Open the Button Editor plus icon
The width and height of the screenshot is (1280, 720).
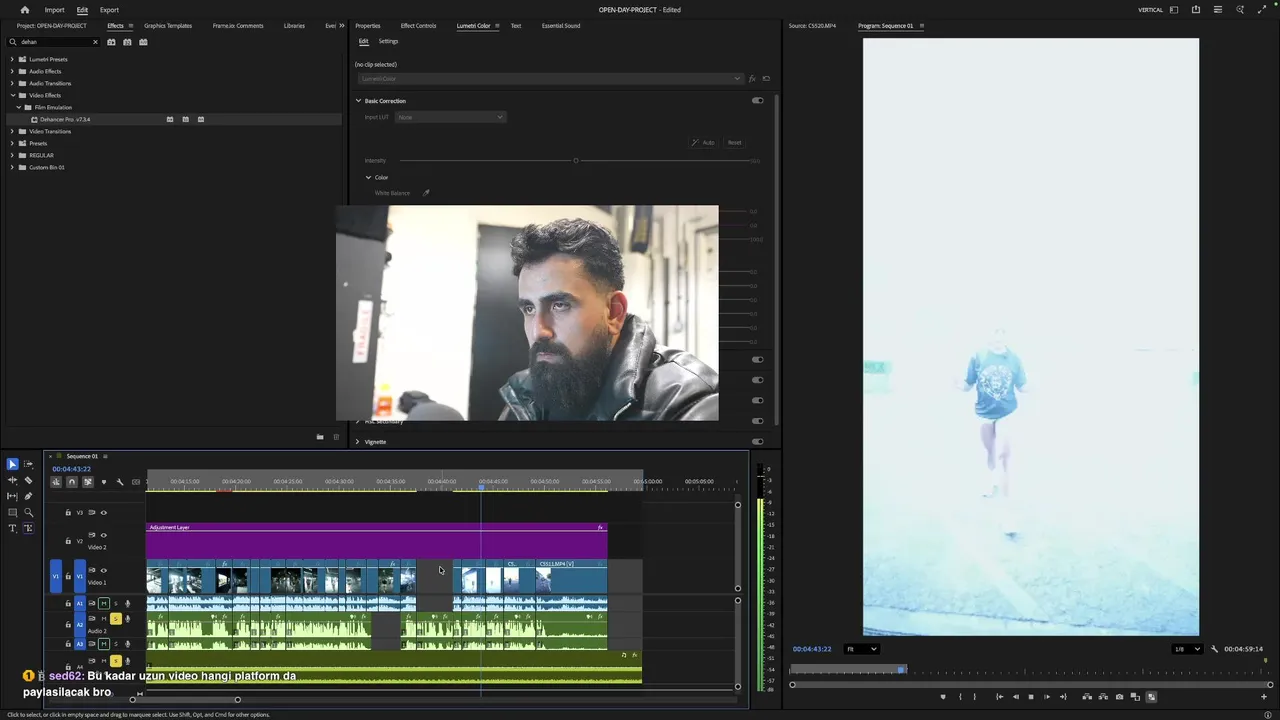tap(1264, 697)
